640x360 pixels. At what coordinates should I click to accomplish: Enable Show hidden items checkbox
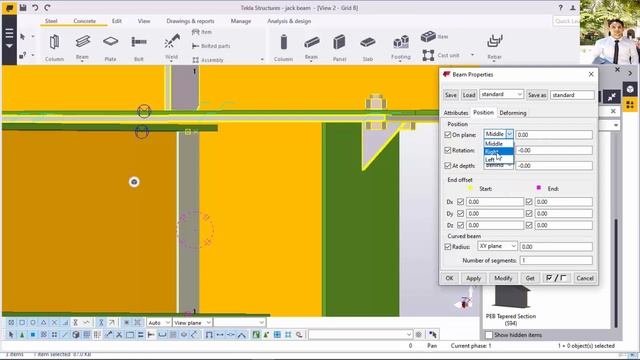(489, 335)
